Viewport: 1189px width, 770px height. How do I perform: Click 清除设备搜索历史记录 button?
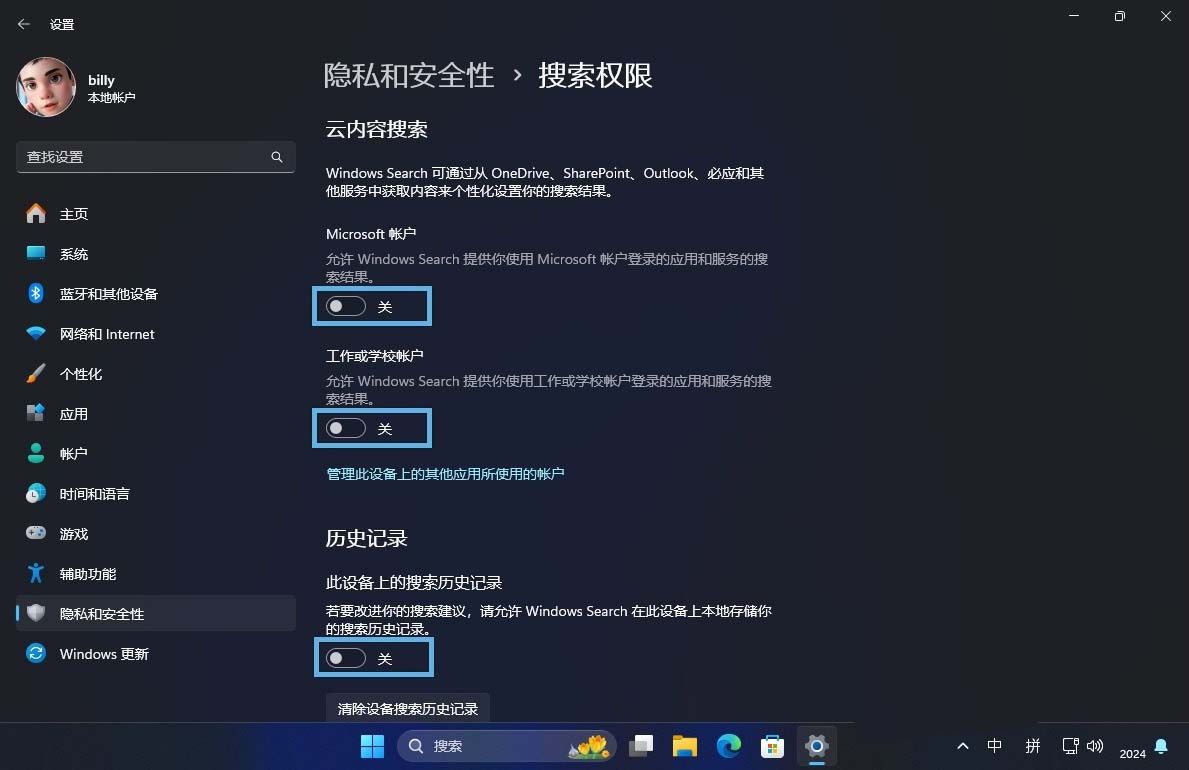click(407, 708)
